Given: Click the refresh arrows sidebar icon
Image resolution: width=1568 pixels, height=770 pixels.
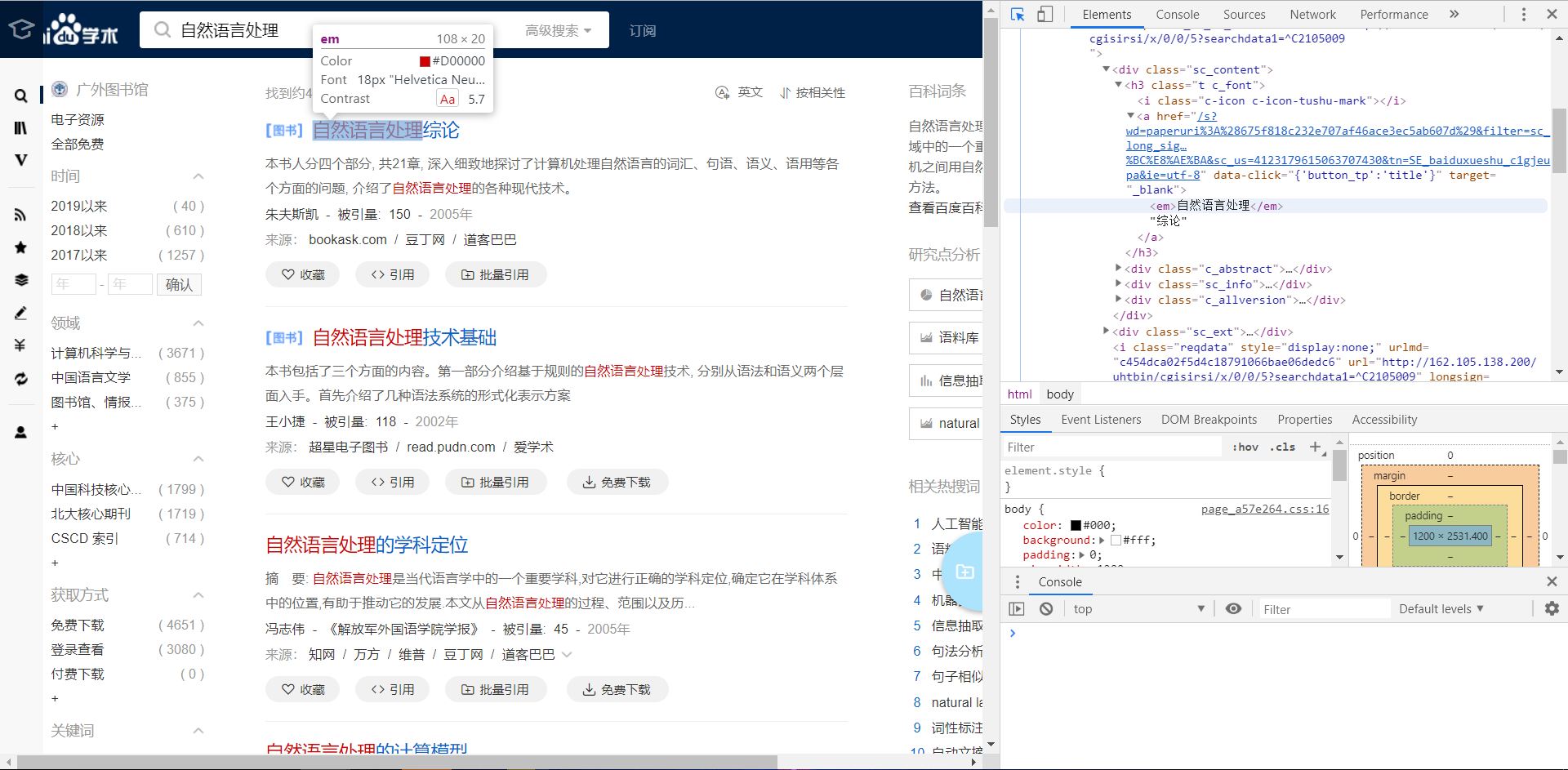Looking at the screenshot, I should click(21, 379).
